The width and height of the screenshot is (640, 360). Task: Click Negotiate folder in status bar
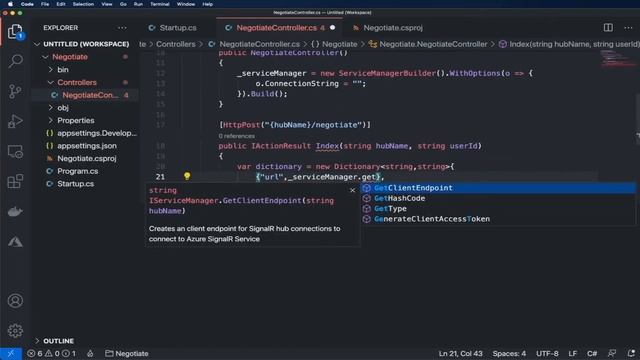[127, 353]
